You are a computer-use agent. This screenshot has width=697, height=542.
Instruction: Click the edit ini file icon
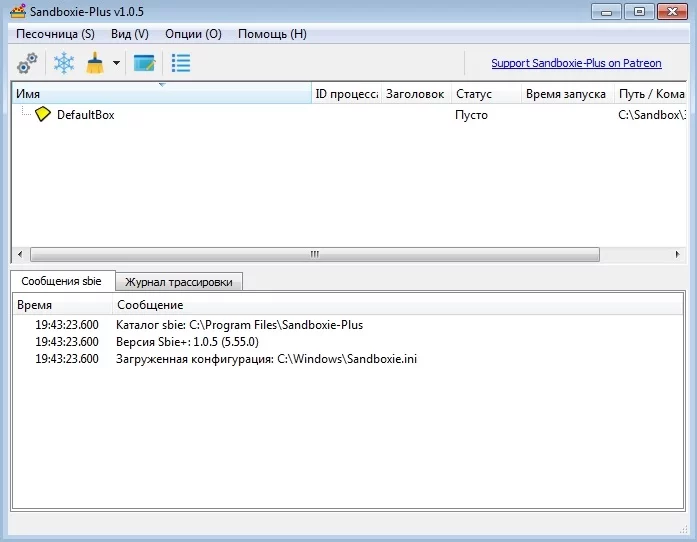pos(144,63)
